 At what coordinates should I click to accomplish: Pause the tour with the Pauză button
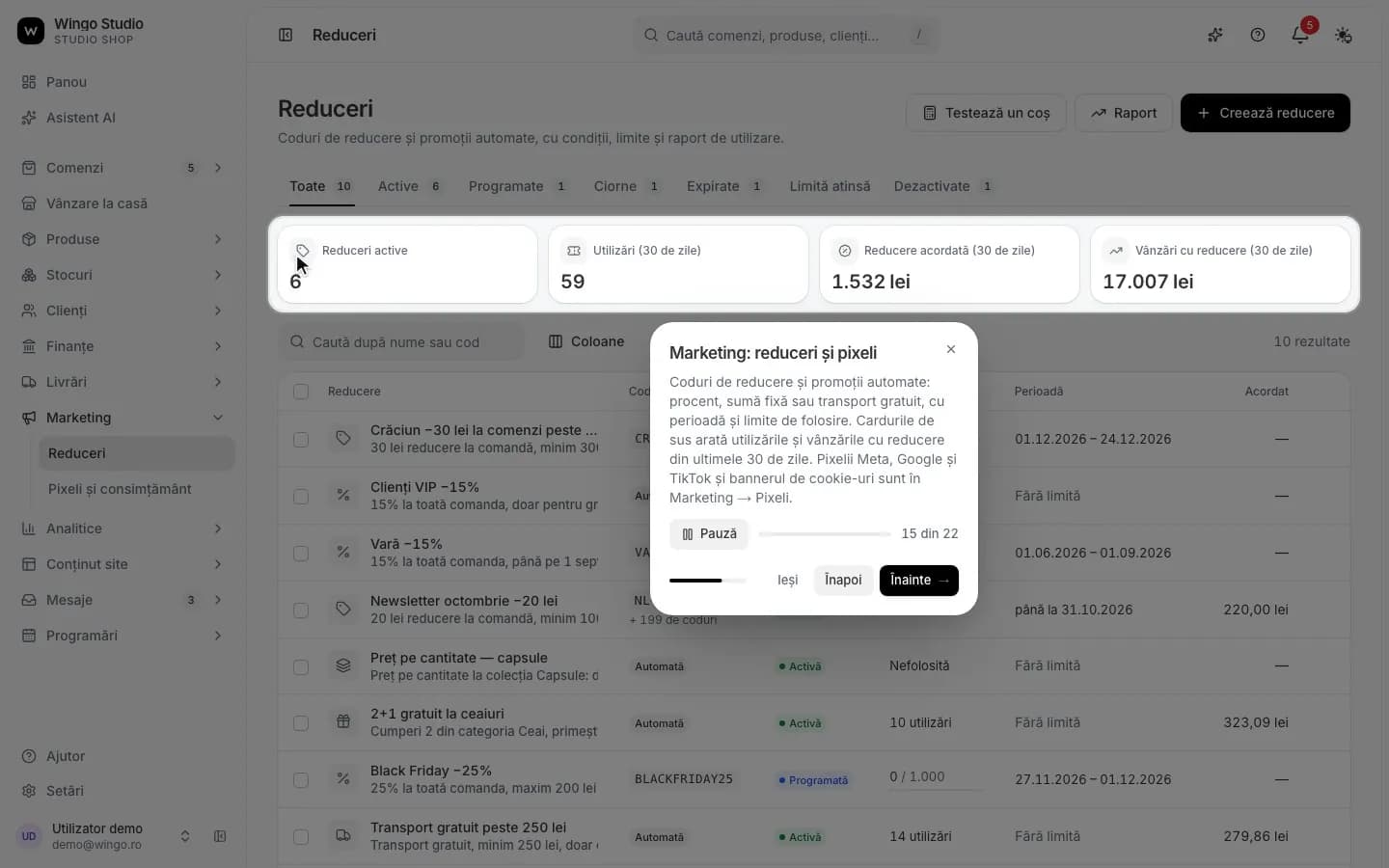(x=709, y=534)
